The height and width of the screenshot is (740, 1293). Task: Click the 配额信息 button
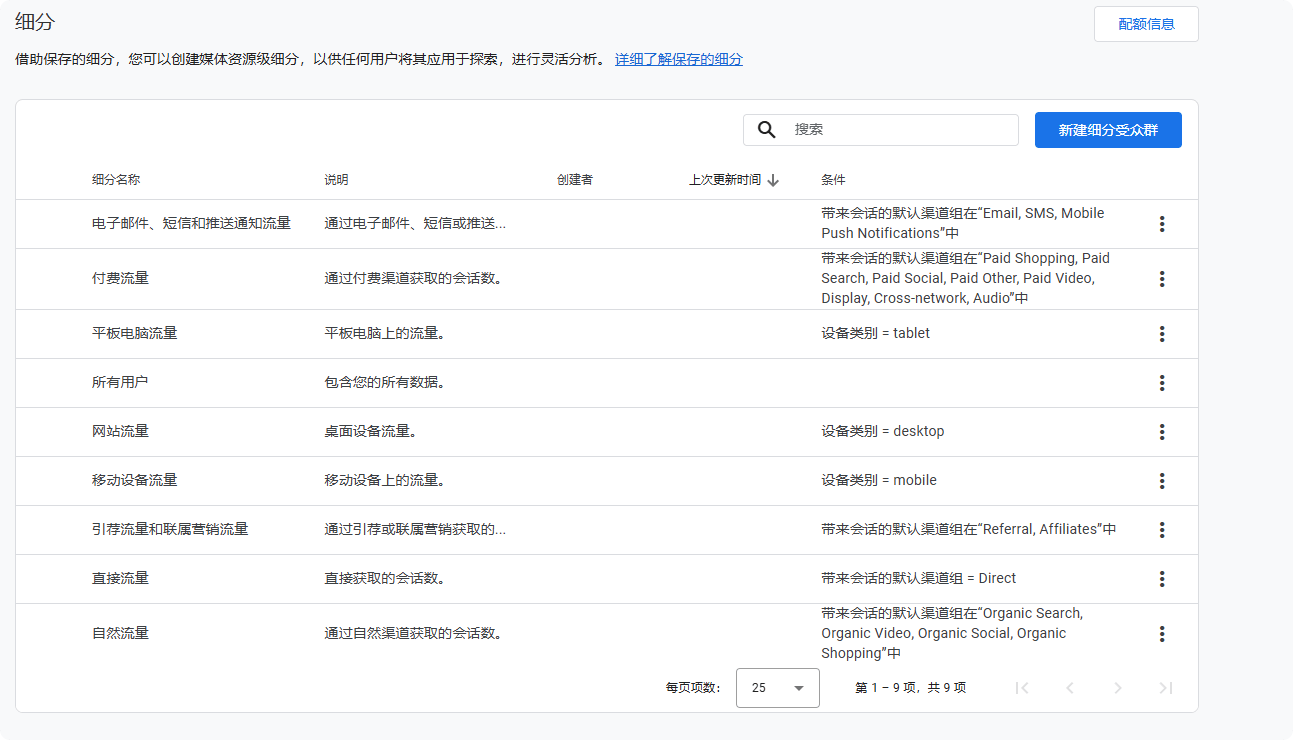pyautogui.click(x=1145, y=24)
